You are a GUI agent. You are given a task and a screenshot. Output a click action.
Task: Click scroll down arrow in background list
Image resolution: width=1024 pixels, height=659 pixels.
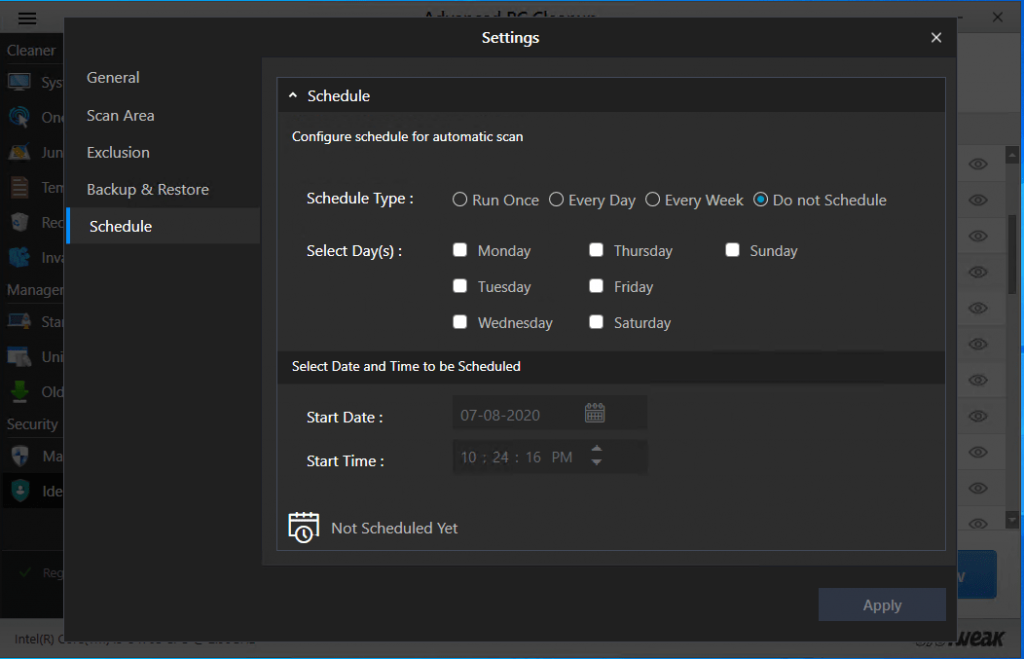tap(1012, 520)
